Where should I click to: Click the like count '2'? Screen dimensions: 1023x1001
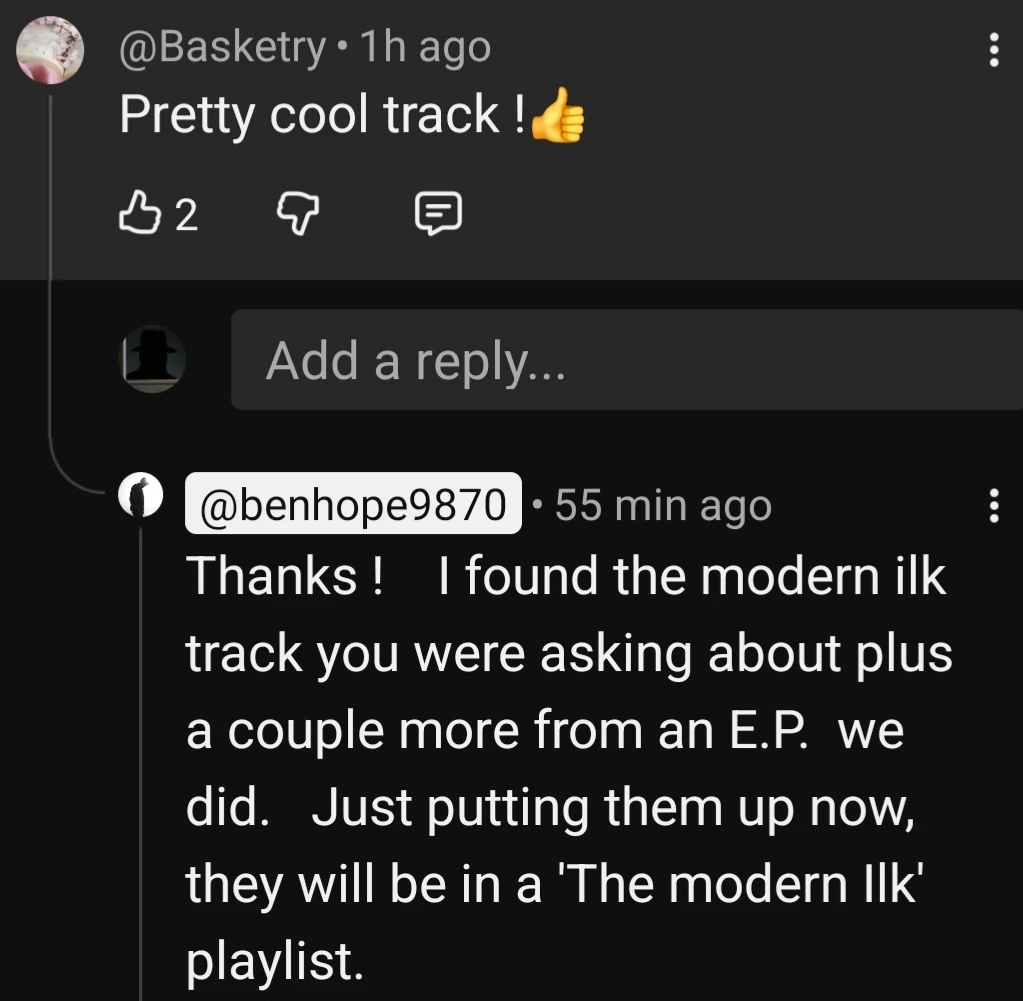coord(186,214)
